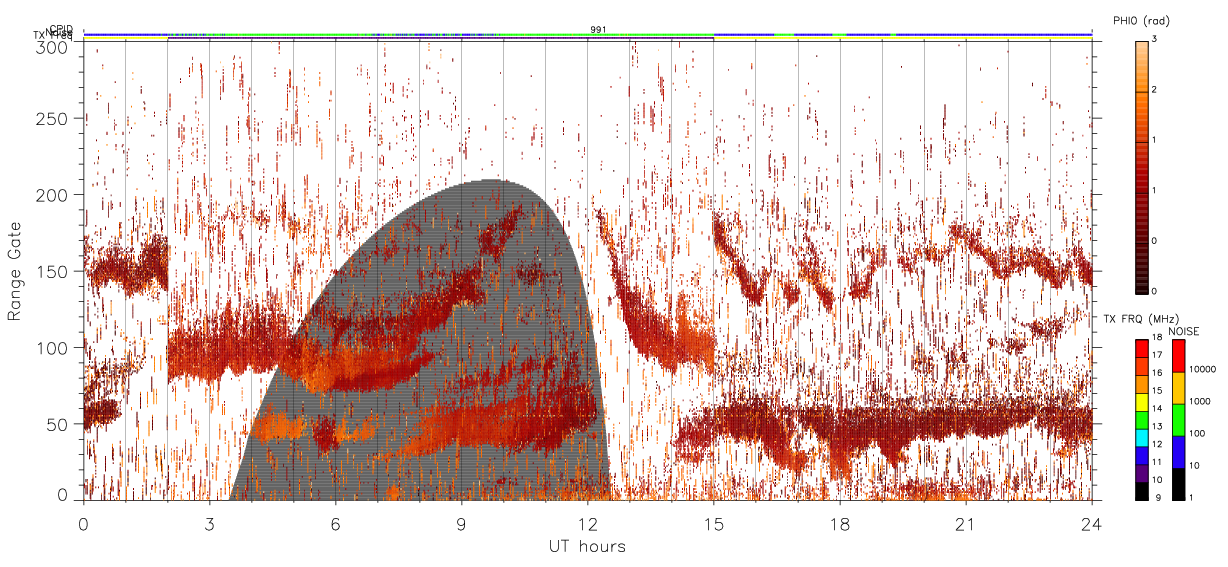Click the '3' tick on UT hours axis
Screen dimensions: 1228x567
(x=209, y=524)
